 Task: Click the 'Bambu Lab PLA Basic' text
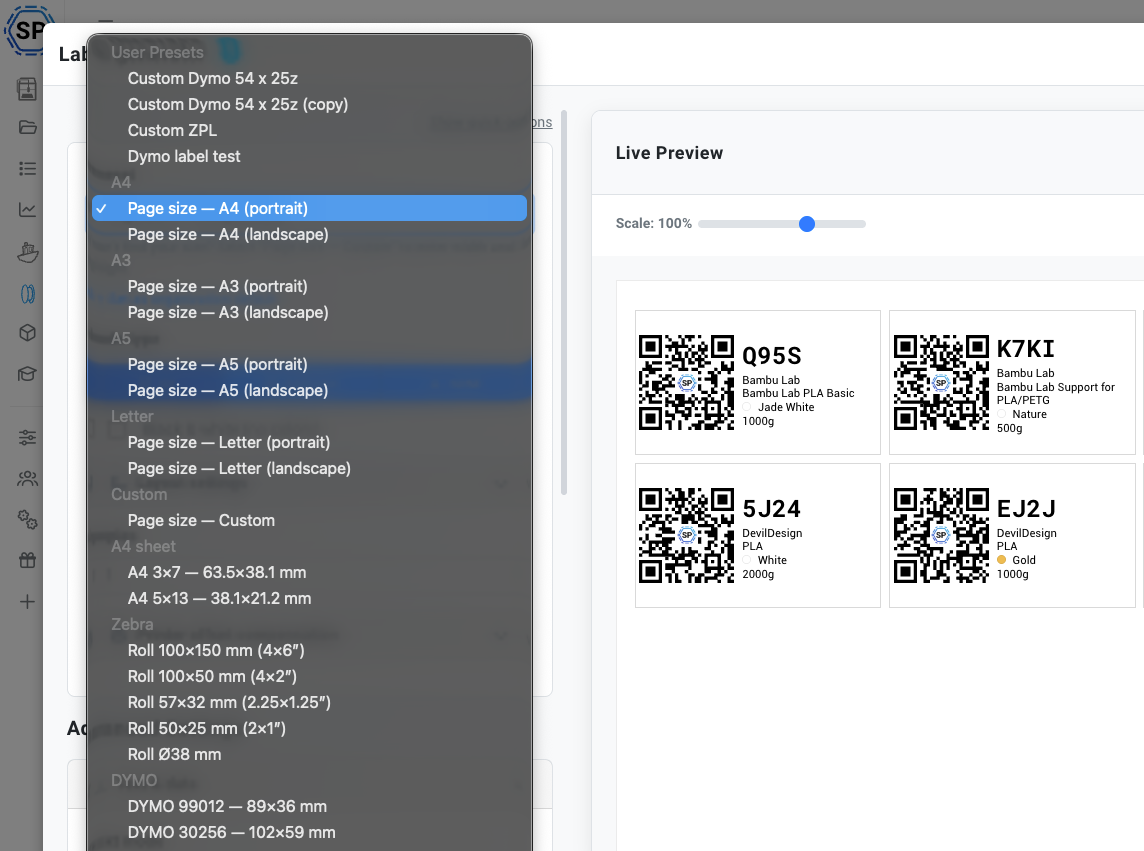point(798,393)
